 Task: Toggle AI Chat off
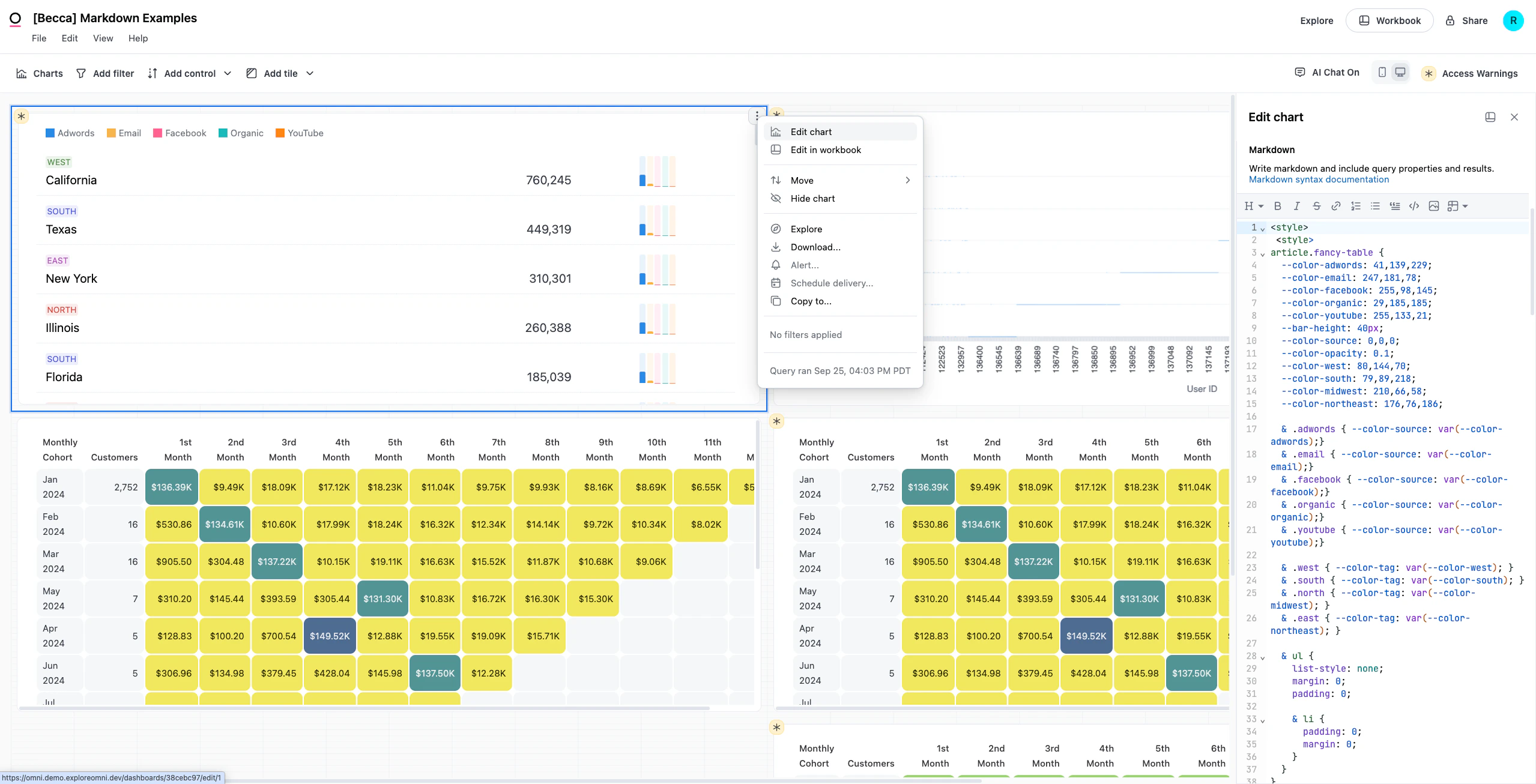pos(1326,72)
